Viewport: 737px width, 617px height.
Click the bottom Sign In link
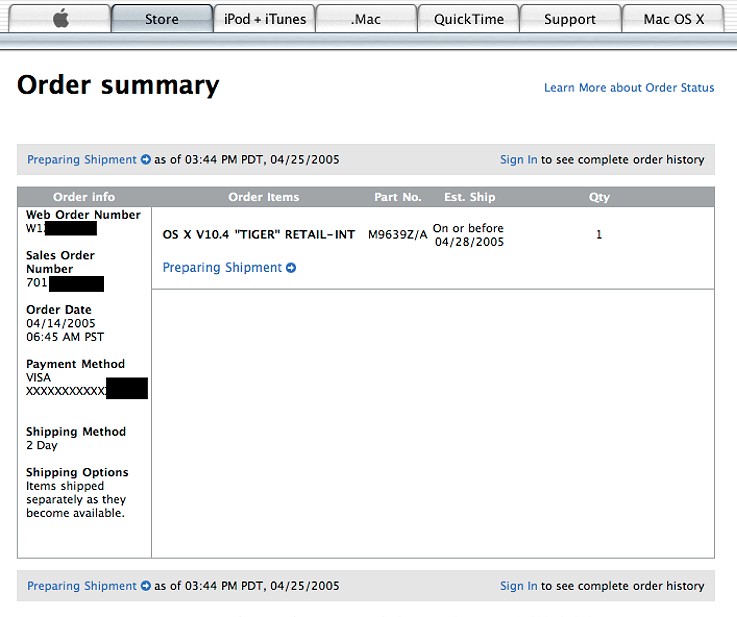coord(518,586)
